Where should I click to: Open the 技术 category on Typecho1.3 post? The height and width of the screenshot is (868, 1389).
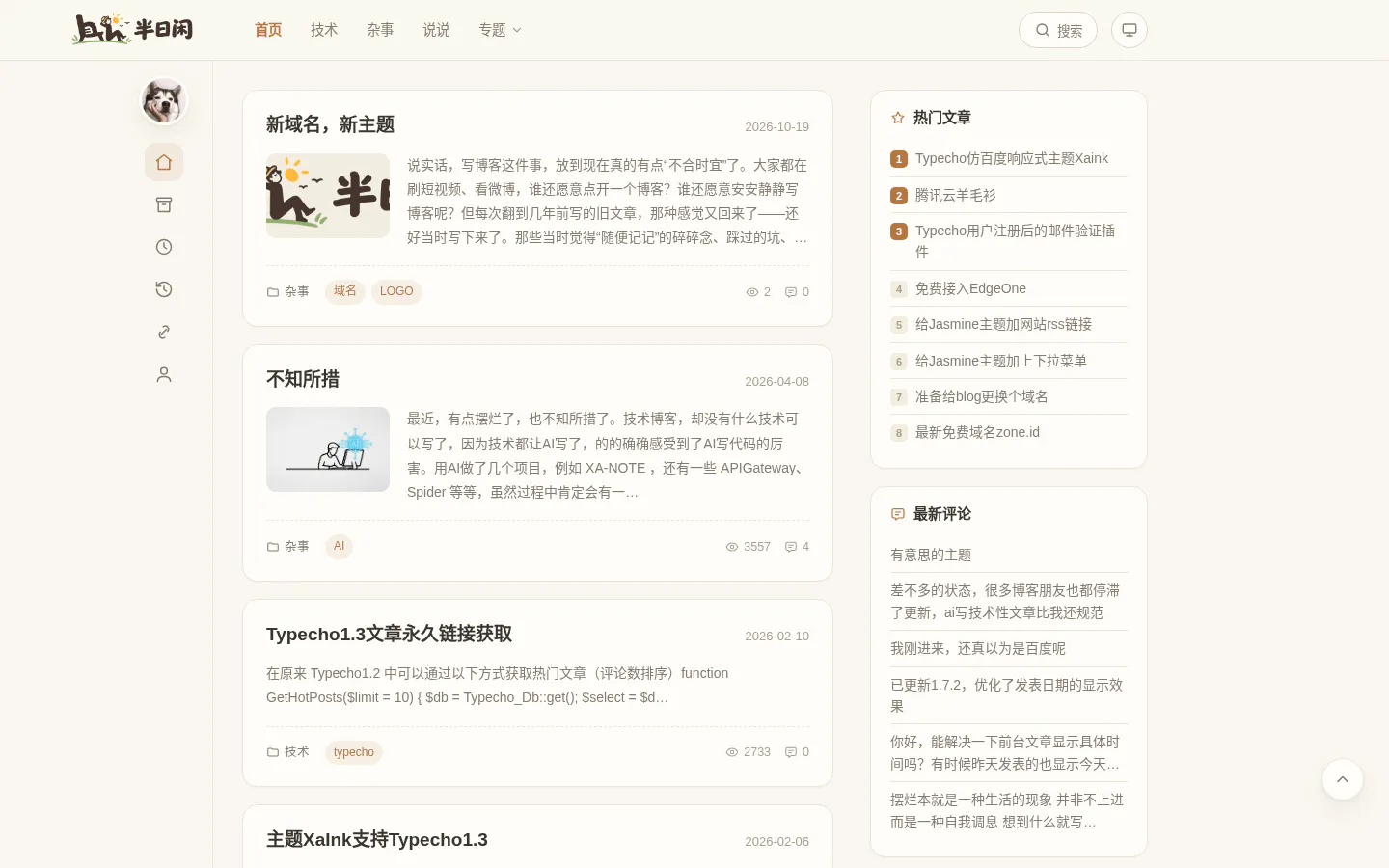287,752
